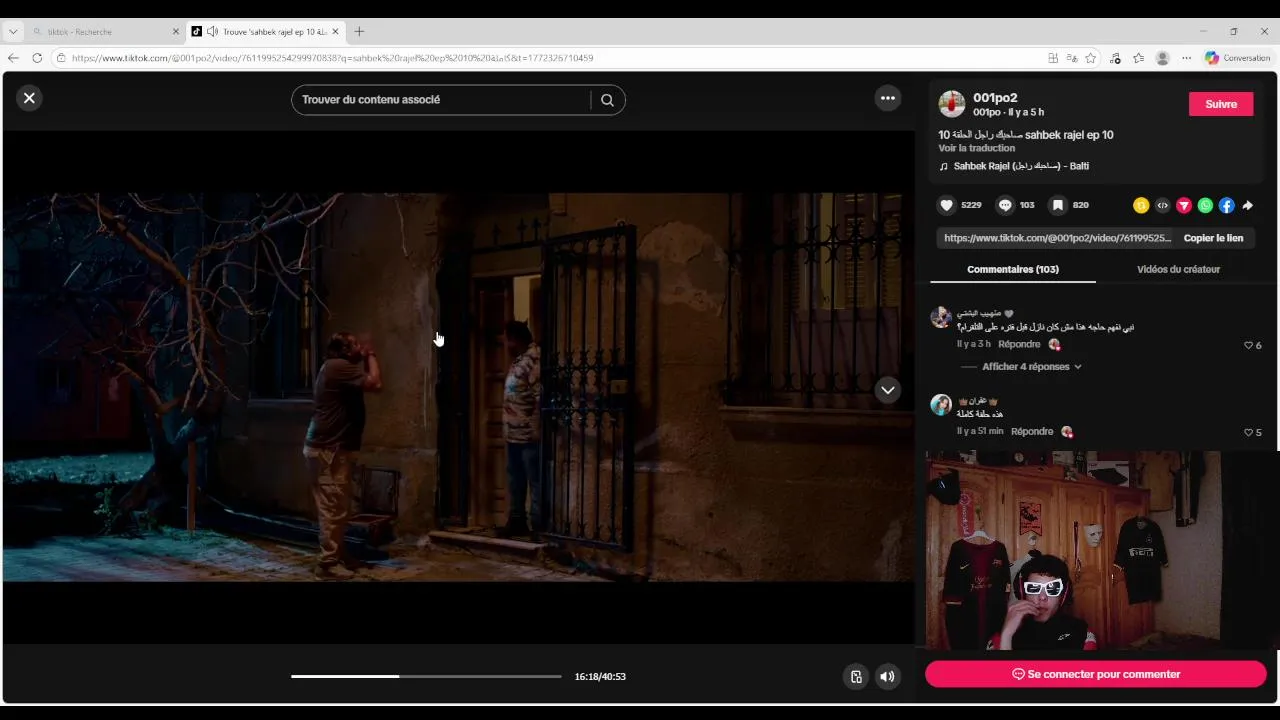
Task: Click the music note next to Sahbek Rajel
Action: [x=944, y=166]
